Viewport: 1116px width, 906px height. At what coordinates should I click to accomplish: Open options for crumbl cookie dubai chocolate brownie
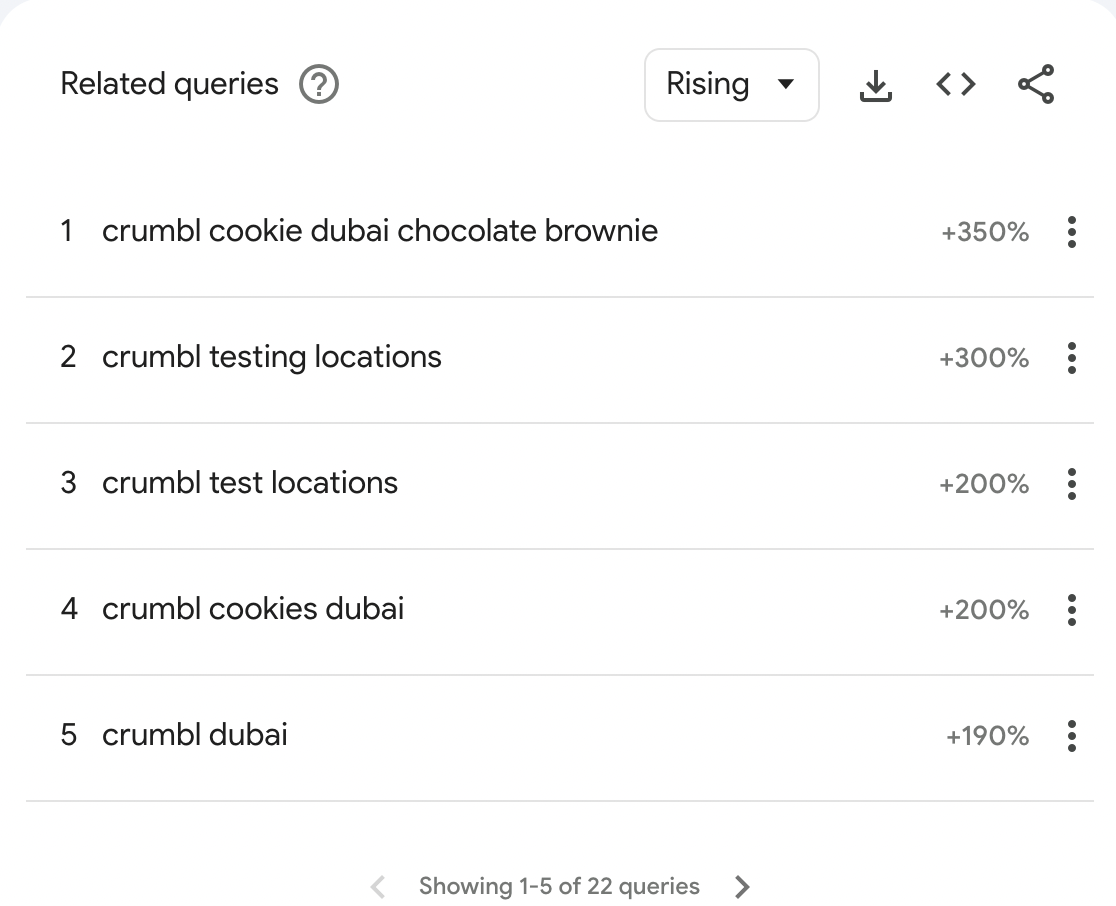tap(1072, 232)
